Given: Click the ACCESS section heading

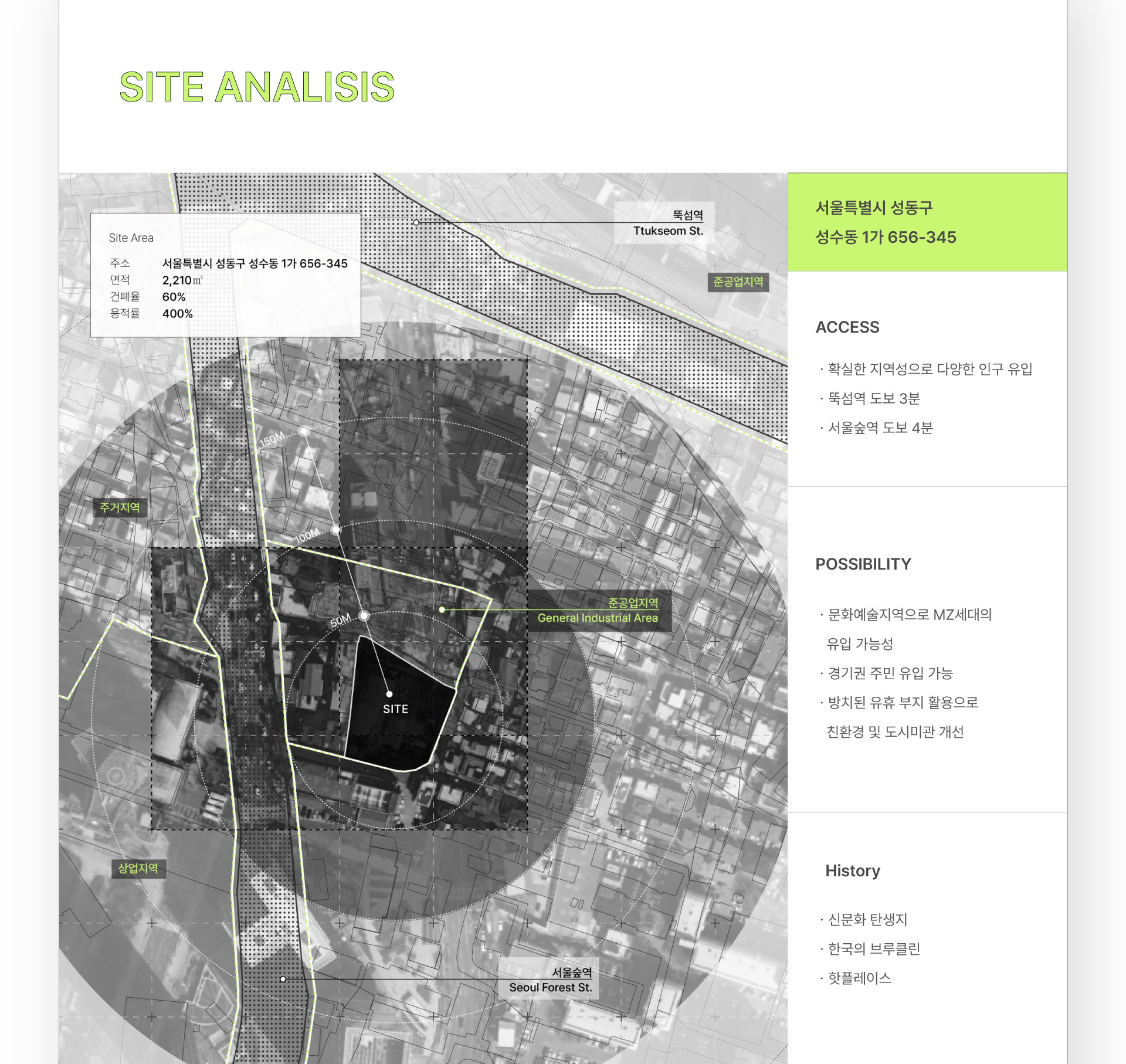Looking at the screenshot, I should tap(847, 327).
